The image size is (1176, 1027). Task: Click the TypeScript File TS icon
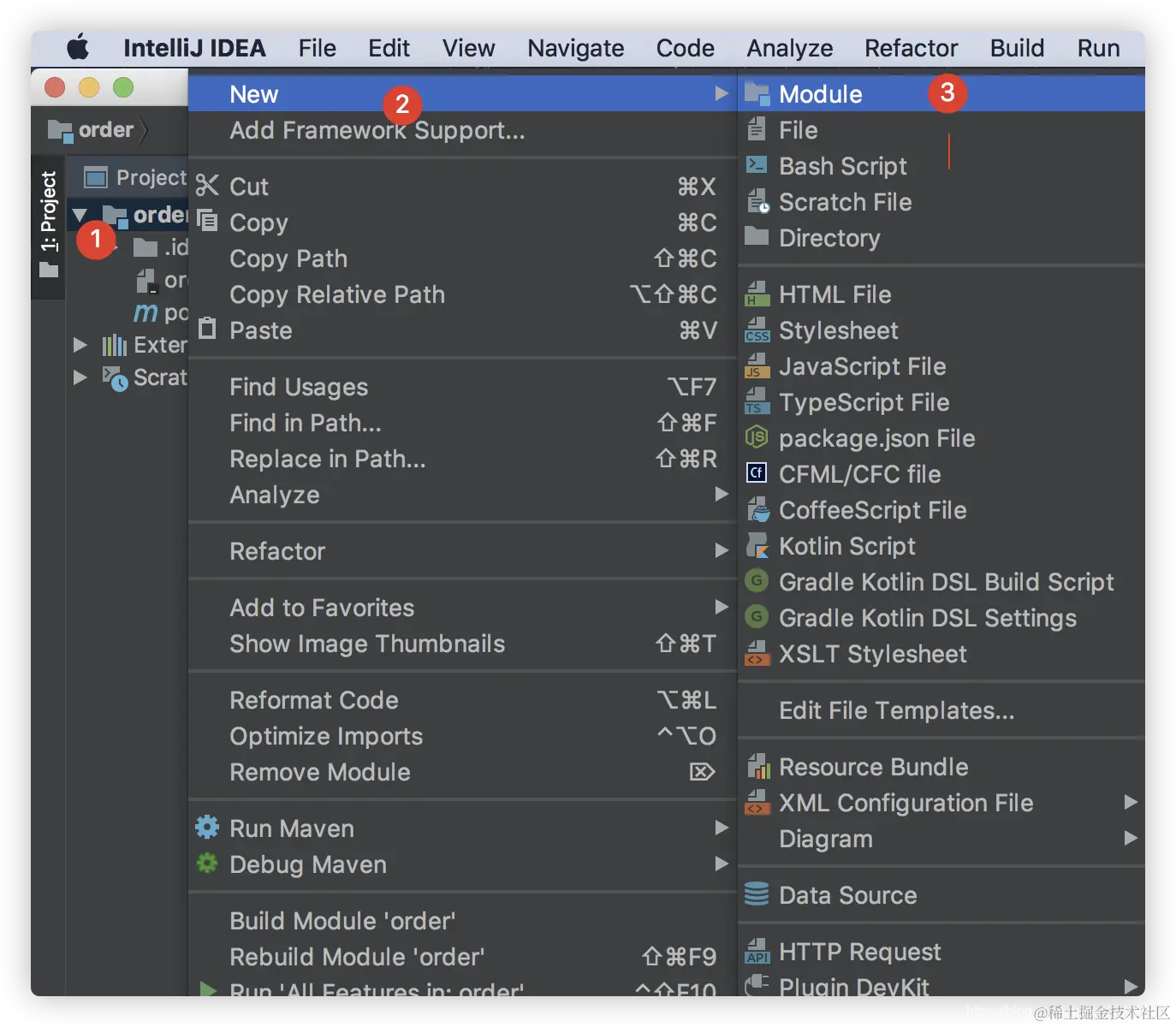click(x=757, y=402)
